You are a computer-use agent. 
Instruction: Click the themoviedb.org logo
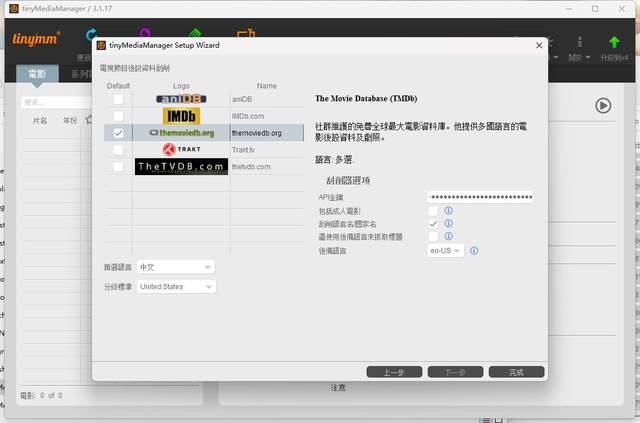181,133
